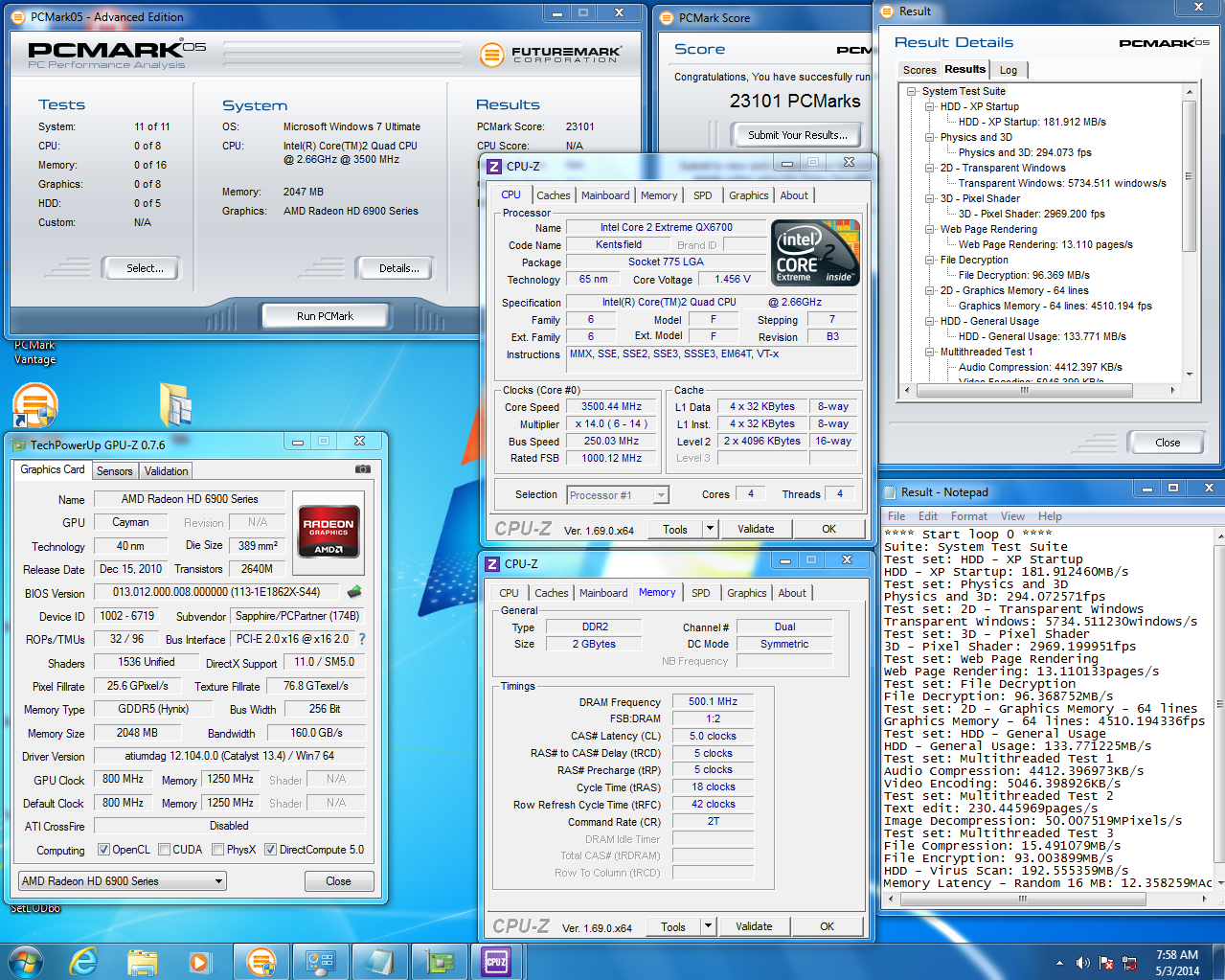
Task: Open Tools dropdown arrow in Memory CPU-Z window
Action: (708, 926)
